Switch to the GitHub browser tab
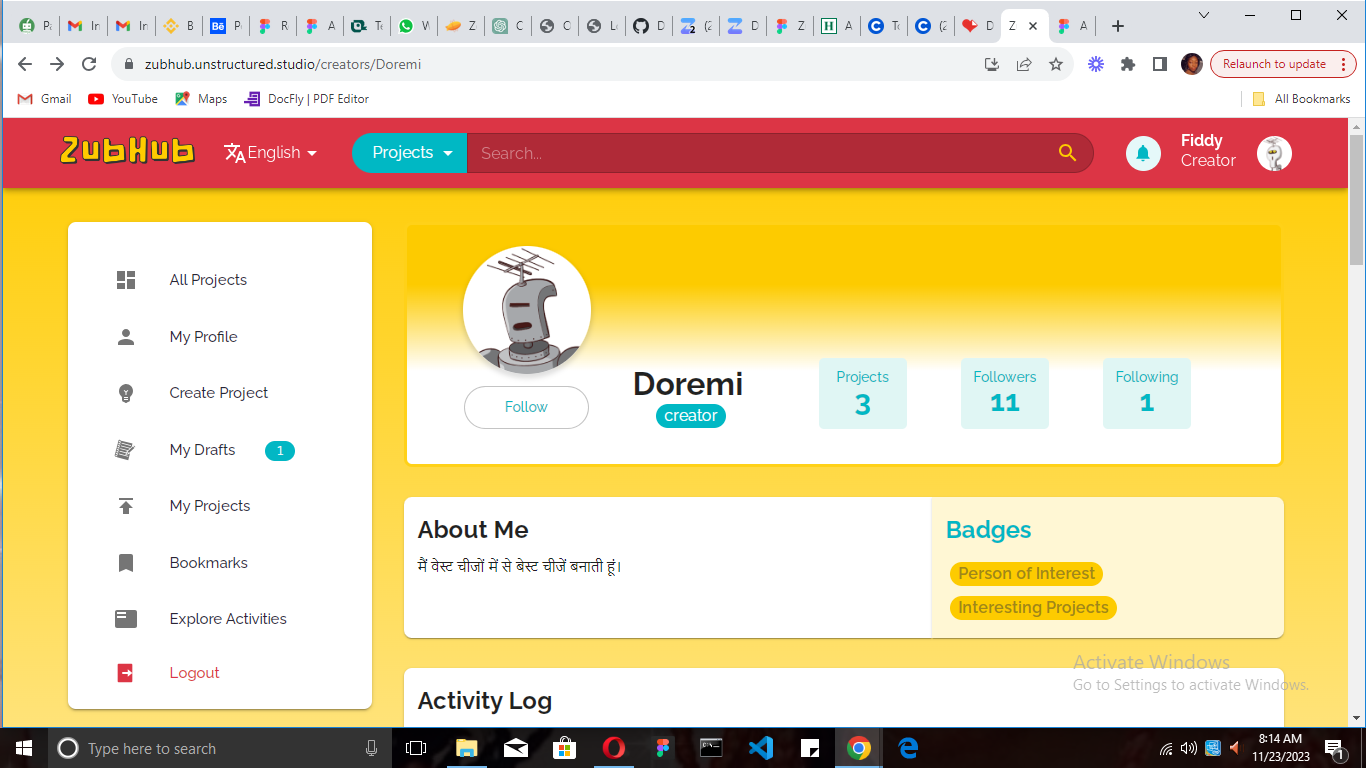The width and height of the screenshot is (1366, 768). pyautogui.click(x=649, y=27)
